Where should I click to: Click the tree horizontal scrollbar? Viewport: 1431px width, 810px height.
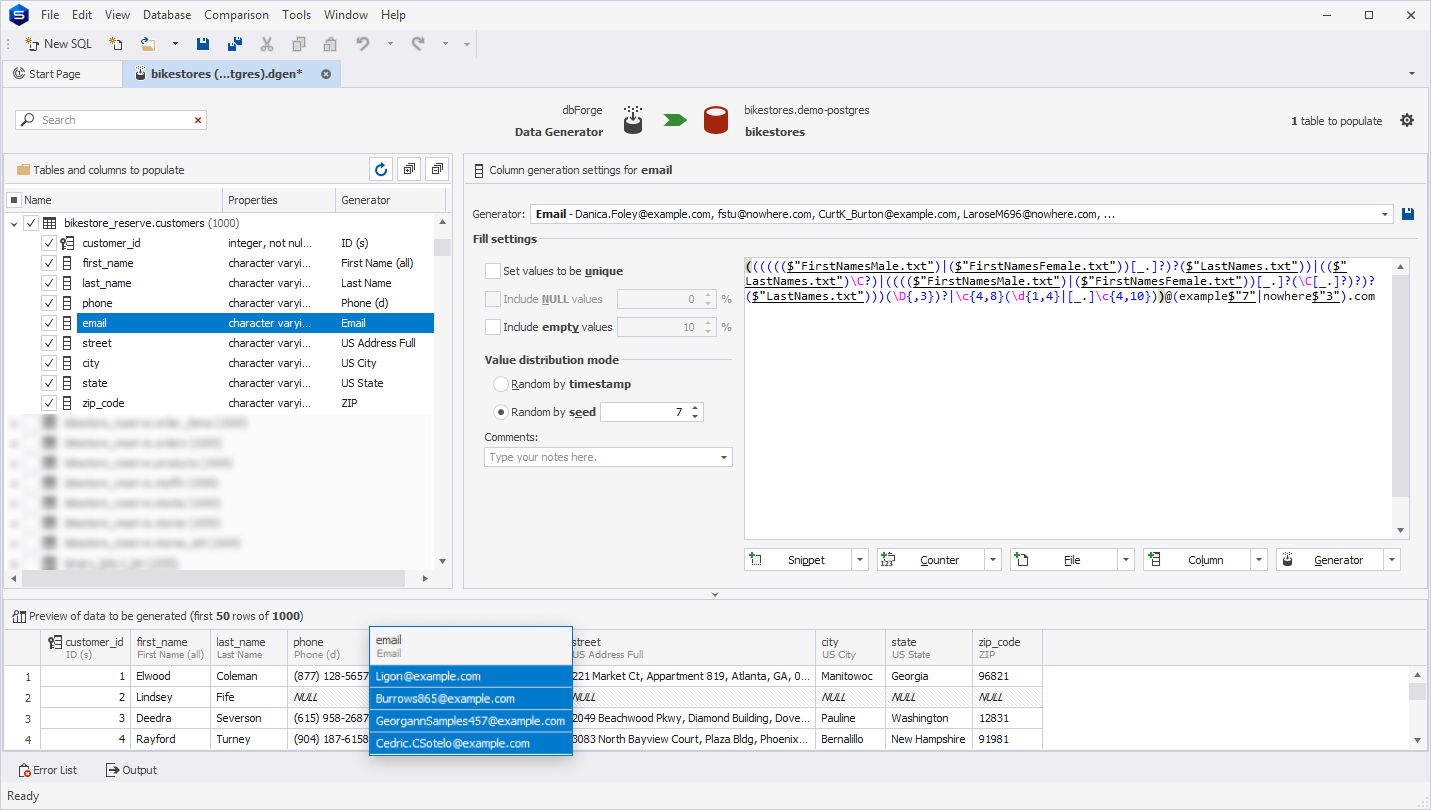click(x=213, y=578)
